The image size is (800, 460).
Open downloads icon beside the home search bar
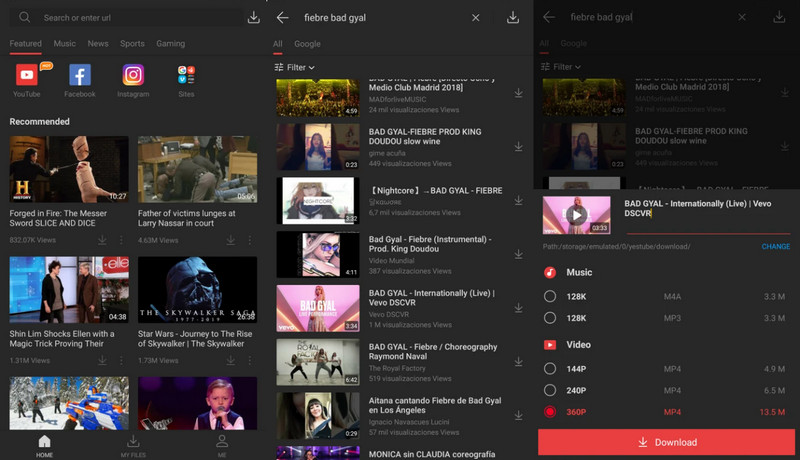pos(254,17)
